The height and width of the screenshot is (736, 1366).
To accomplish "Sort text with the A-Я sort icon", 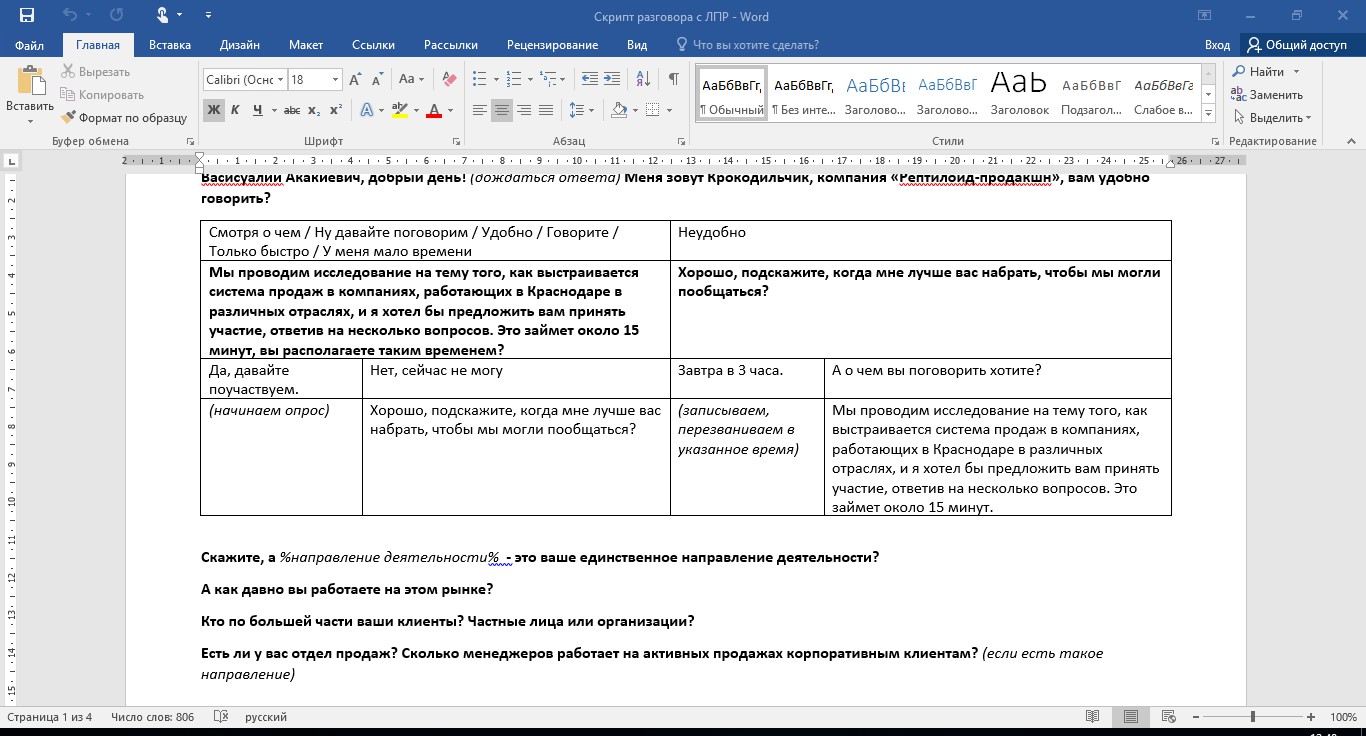I will coord(642,79).
